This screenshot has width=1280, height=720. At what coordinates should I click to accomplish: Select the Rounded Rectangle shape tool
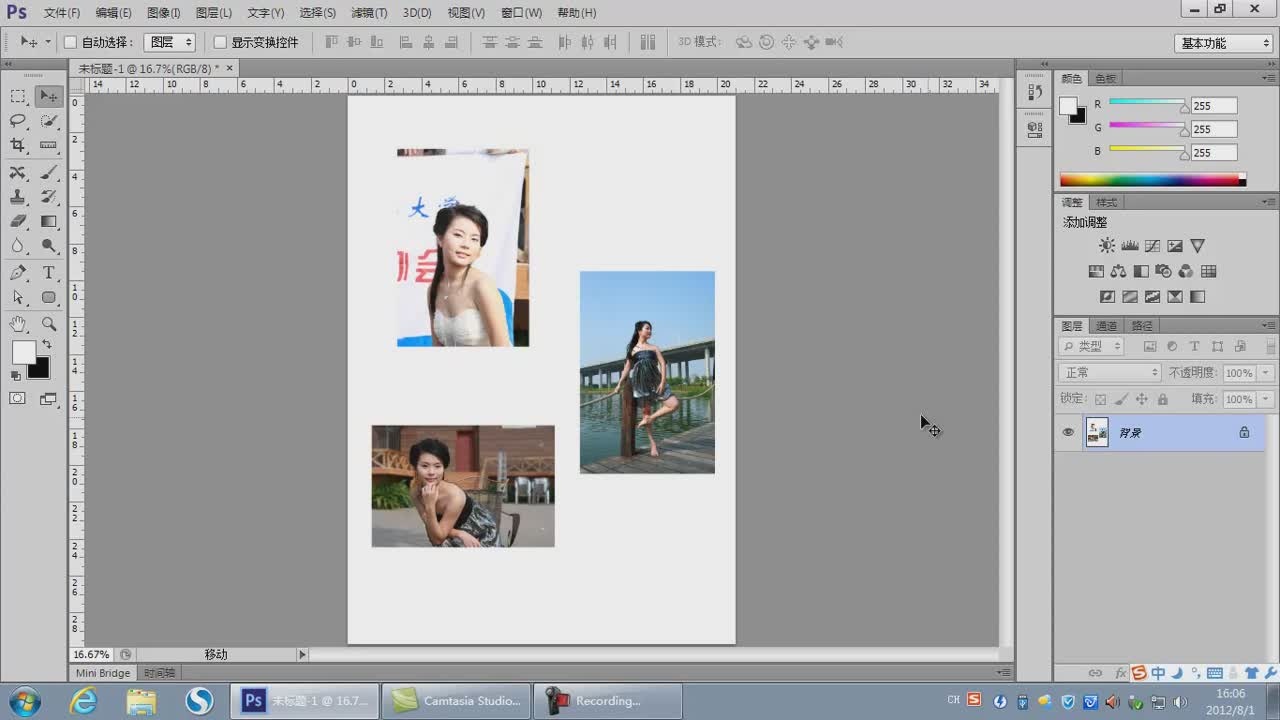pyautogui.click(x=48, y=298)
